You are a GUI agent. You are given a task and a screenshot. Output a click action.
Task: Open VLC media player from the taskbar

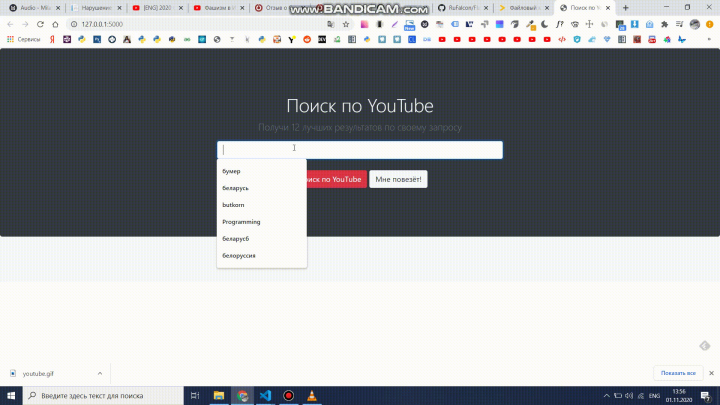(312, 395)
